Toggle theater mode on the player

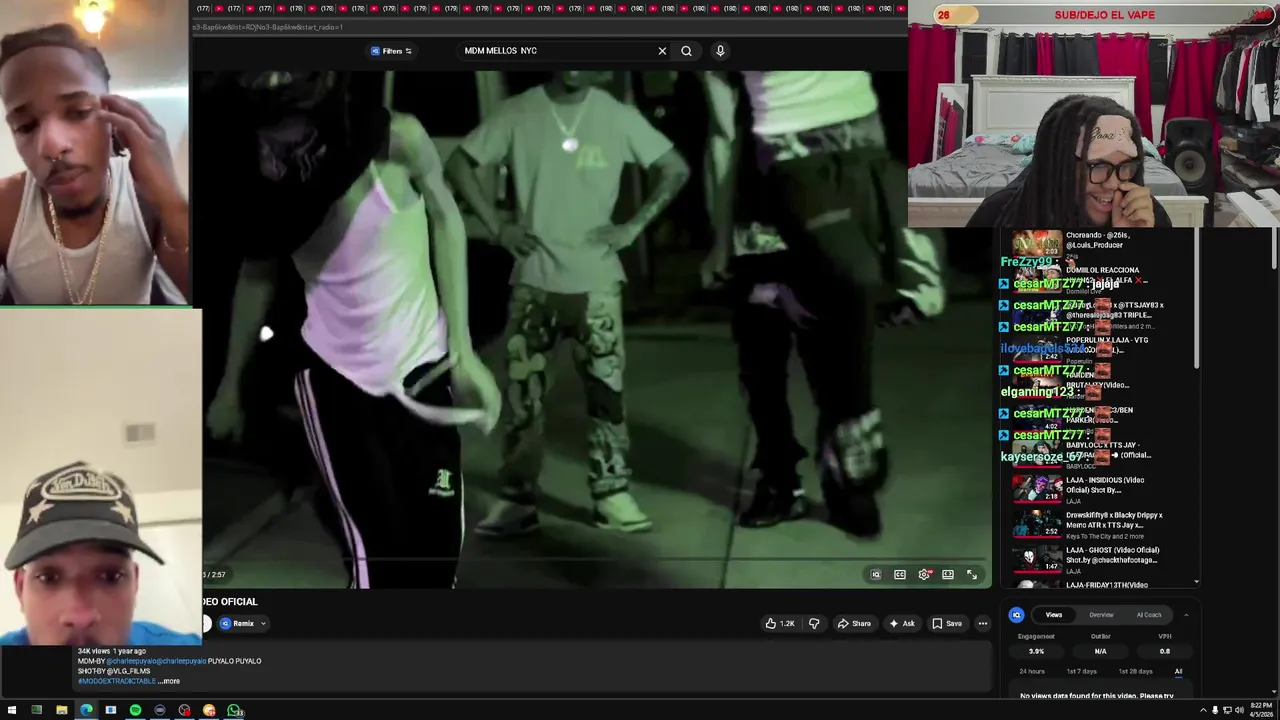(x=948, y=575)
